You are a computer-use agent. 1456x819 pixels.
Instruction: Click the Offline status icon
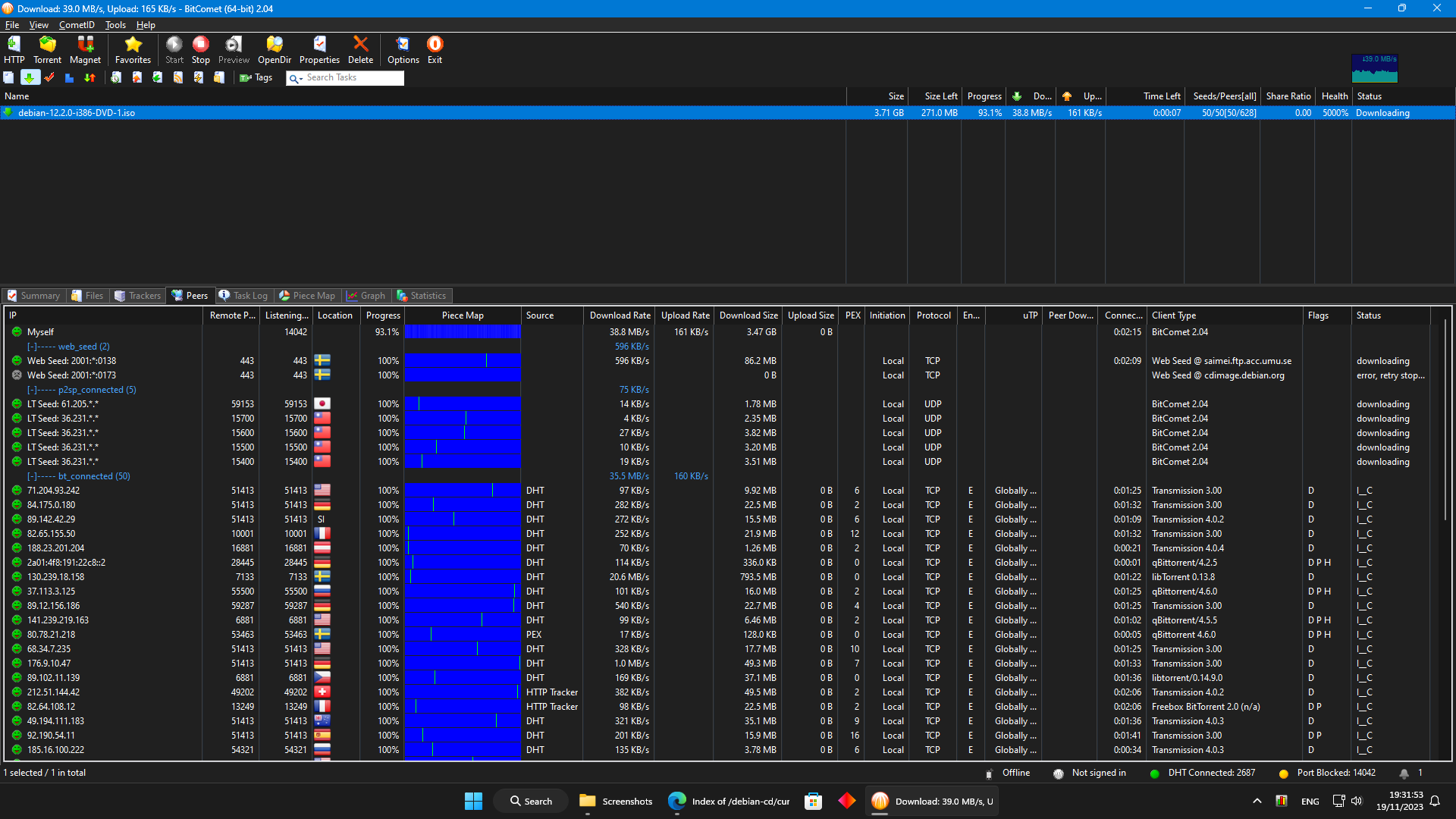click(x=989, y=773)
